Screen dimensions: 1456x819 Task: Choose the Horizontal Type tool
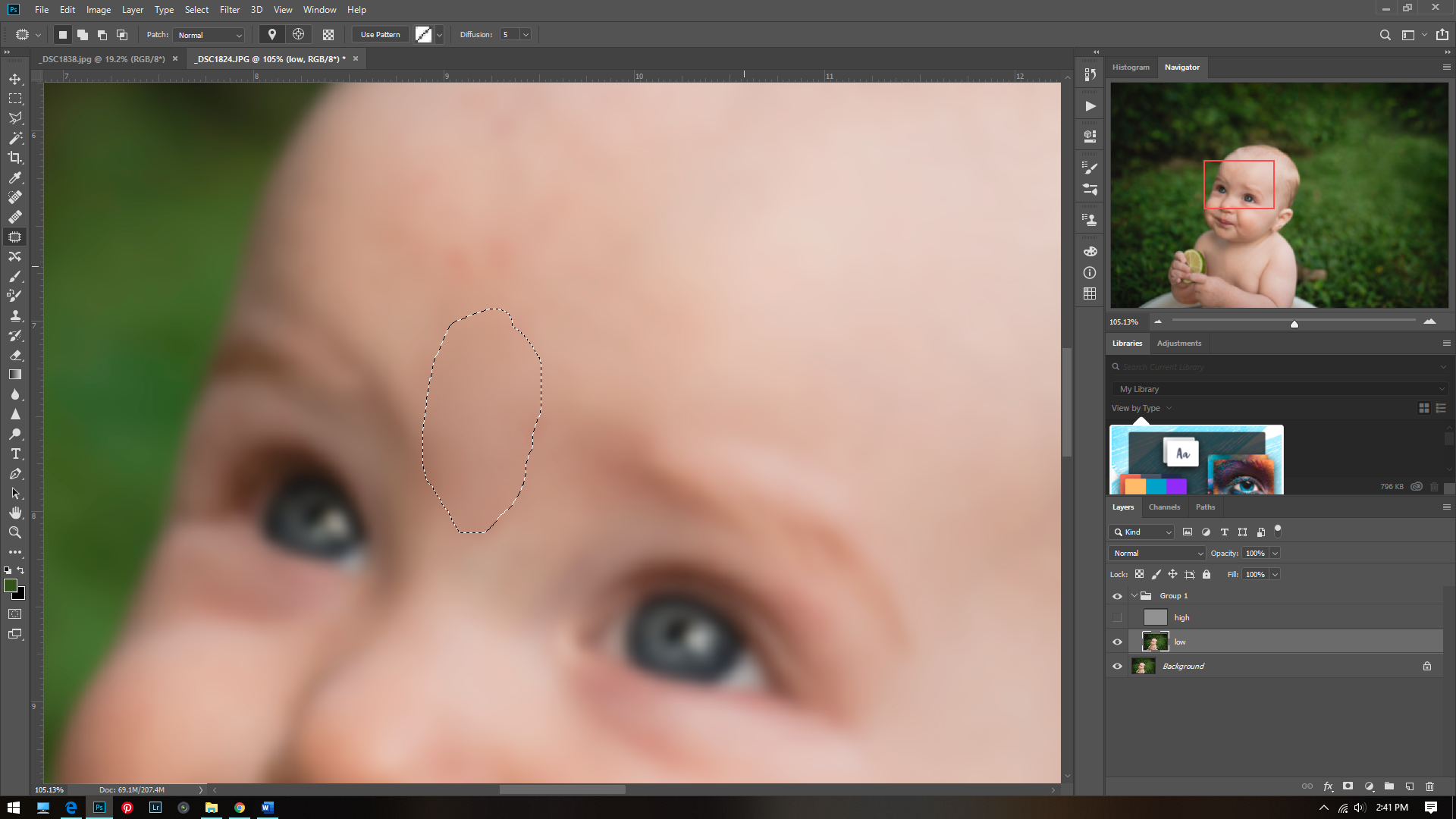15,453
